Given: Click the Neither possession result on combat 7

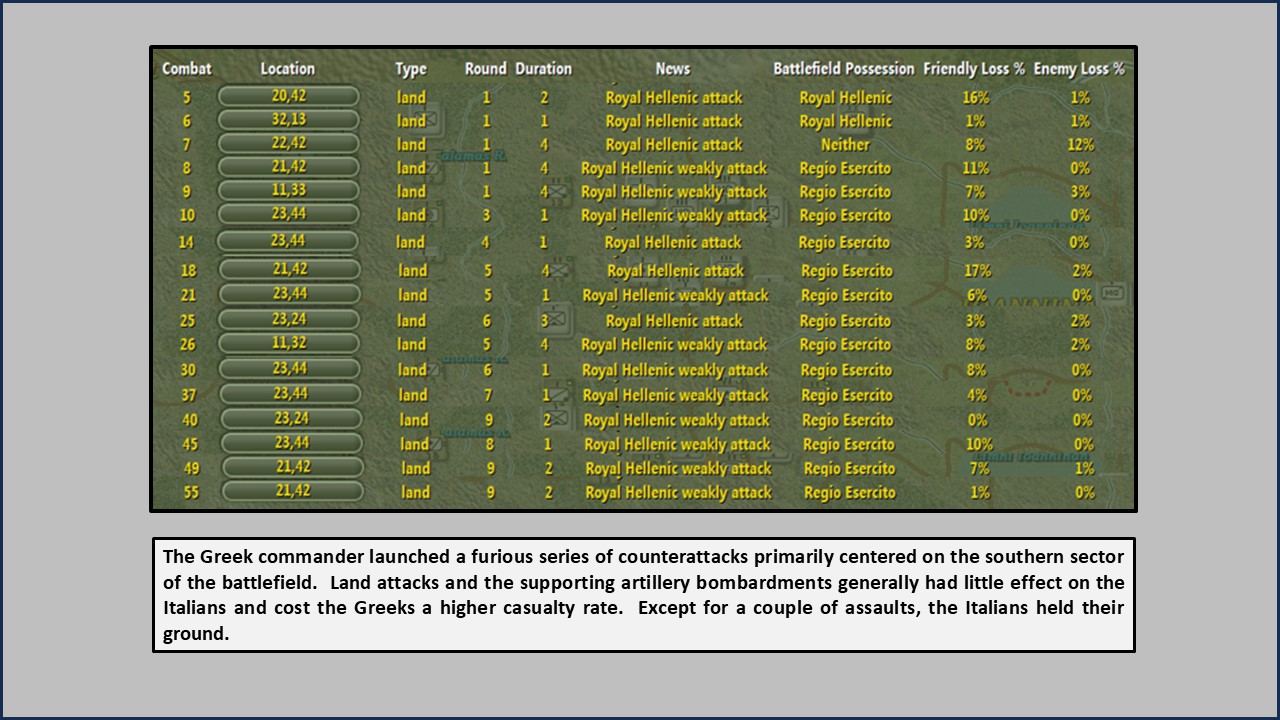Looking at the screenshot, I should (x=845, y=145).
